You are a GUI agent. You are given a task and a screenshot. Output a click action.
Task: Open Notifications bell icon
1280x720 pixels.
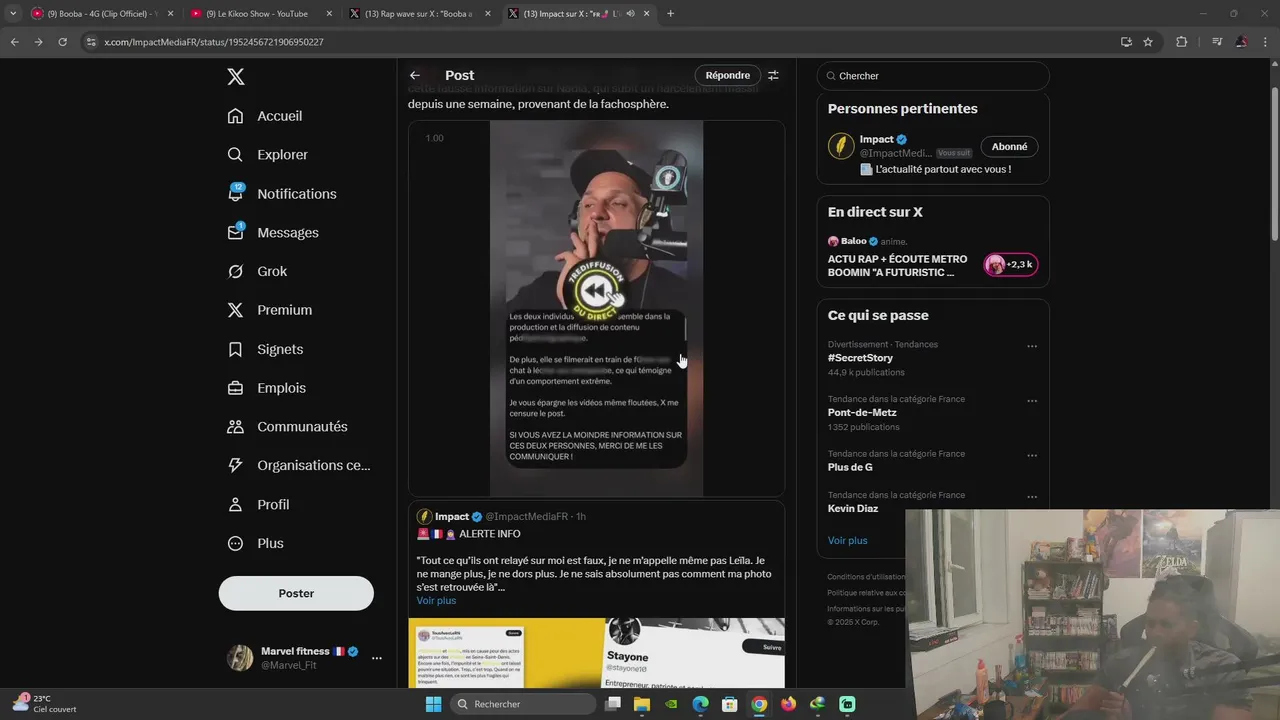(235, 194)
